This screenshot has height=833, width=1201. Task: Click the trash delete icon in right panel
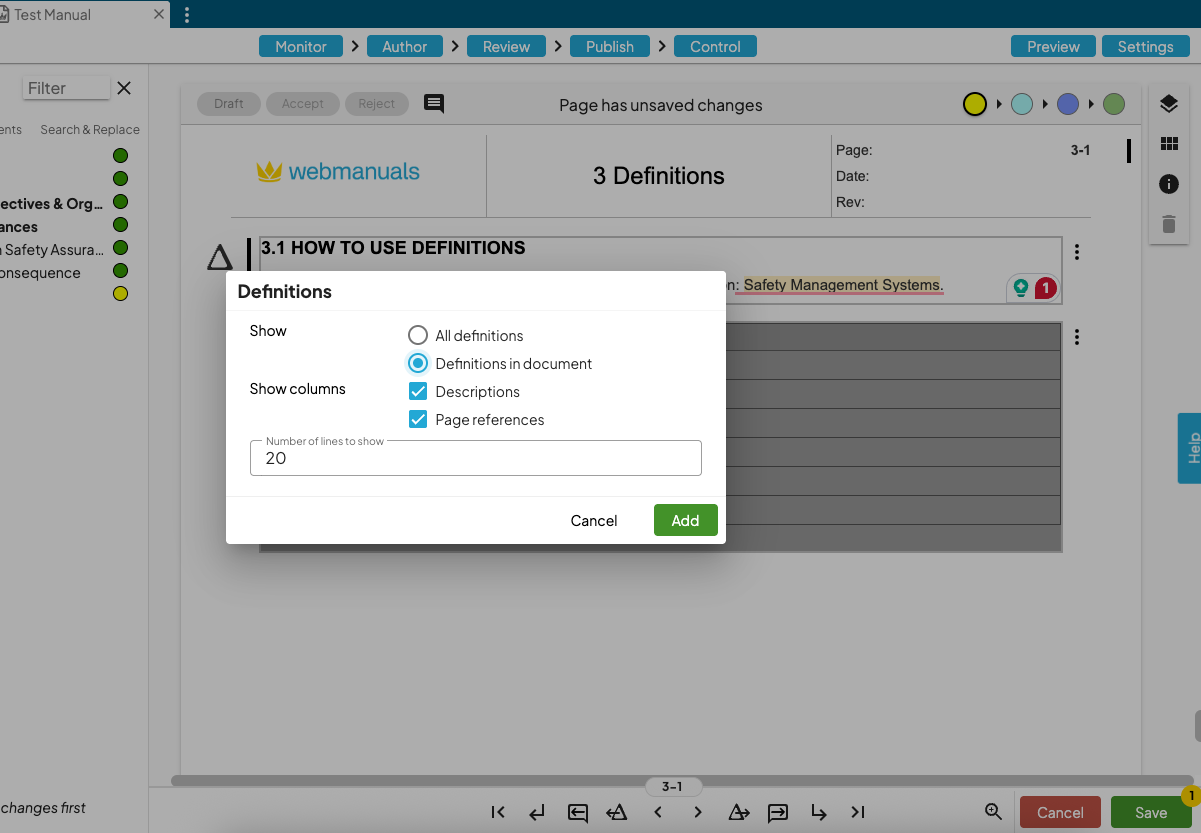(x=1169, y=224)
